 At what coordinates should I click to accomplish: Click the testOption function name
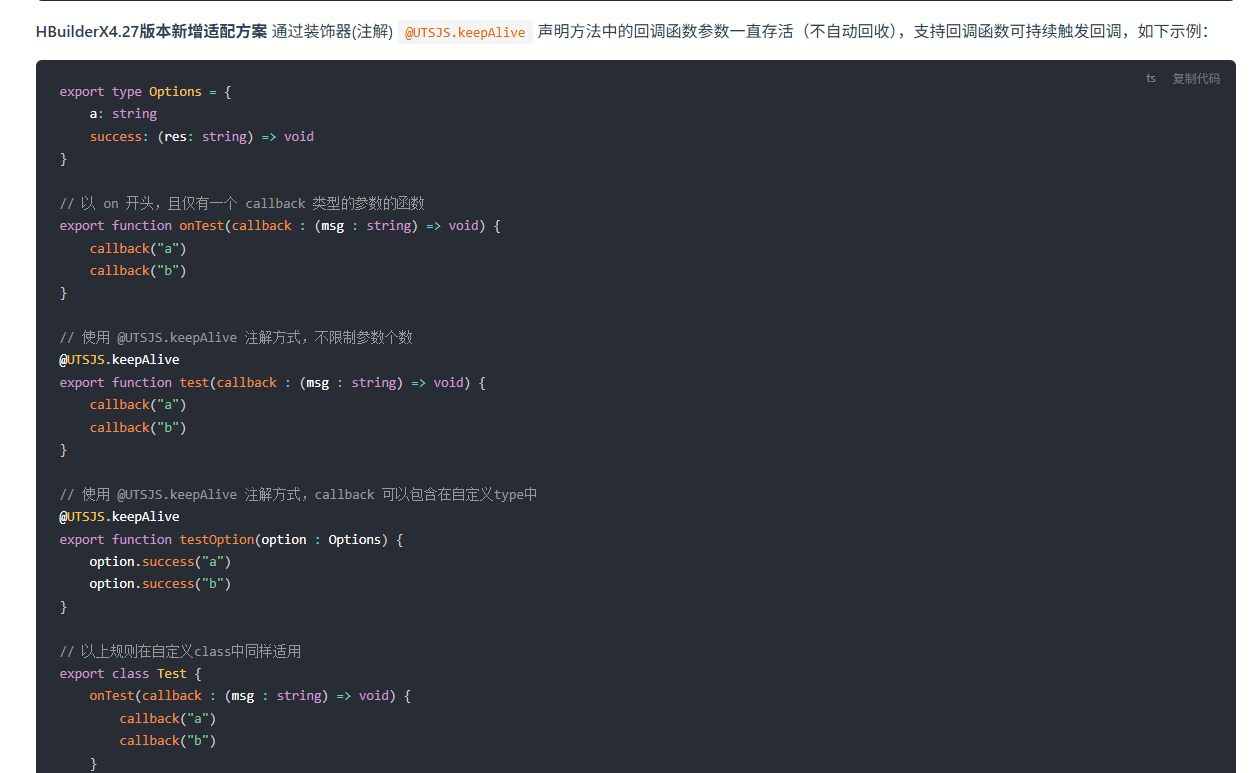(x=216, y=540)
